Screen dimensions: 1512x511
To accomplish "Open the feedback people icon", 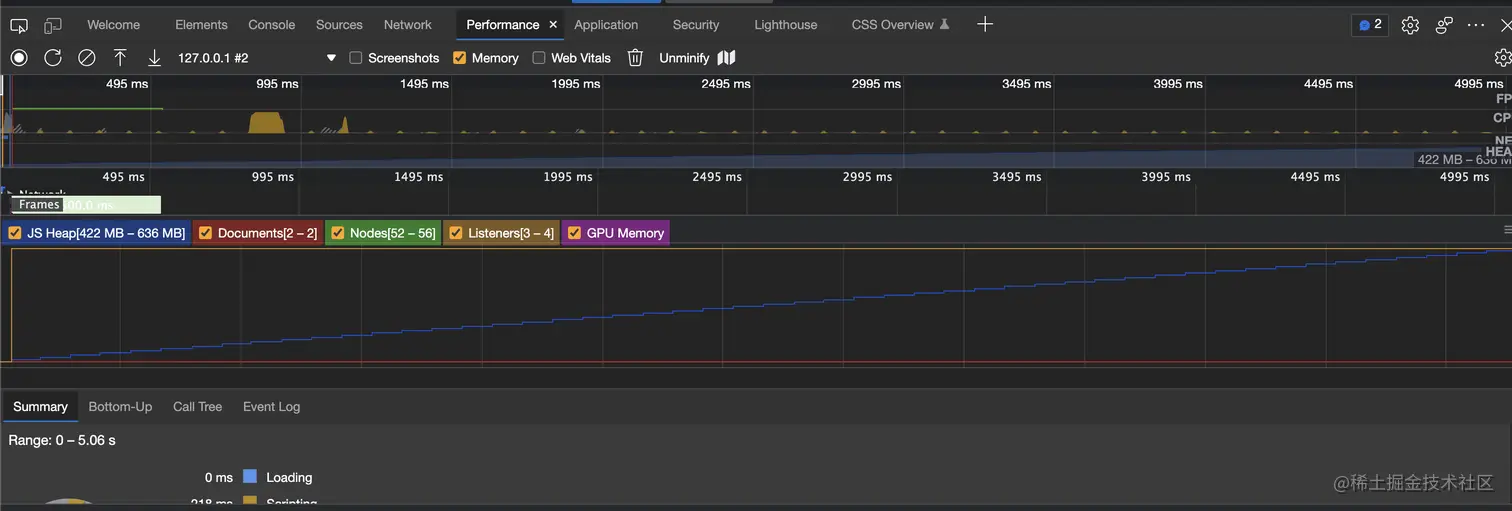I will (x=1444, y=25).
